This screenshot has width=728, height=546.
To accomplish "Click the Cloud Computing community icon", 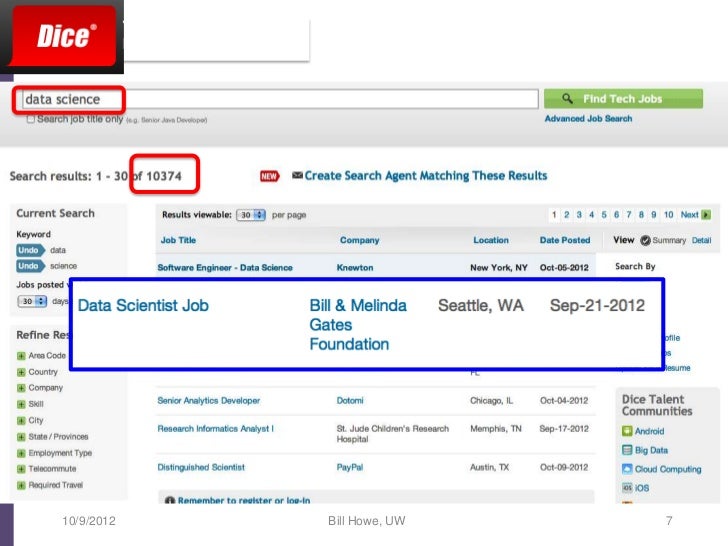I will point(627,469).
